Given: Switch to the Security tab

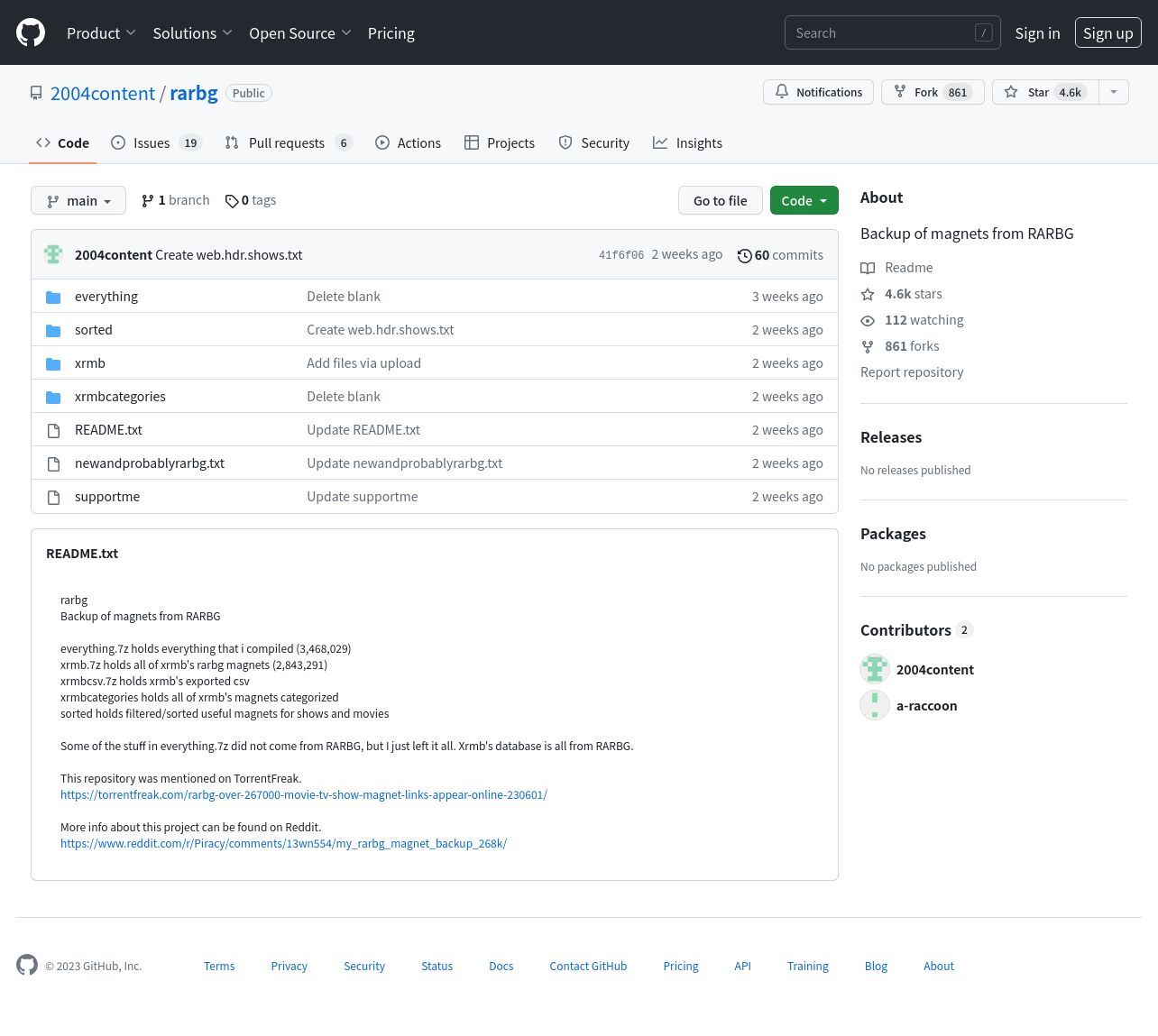Looking at the screenshot, I should [594, 142].
